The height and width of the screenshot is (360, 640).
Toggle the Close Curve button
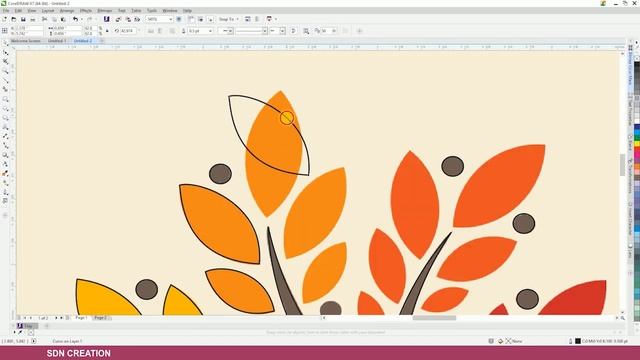(x=293, y=31)
